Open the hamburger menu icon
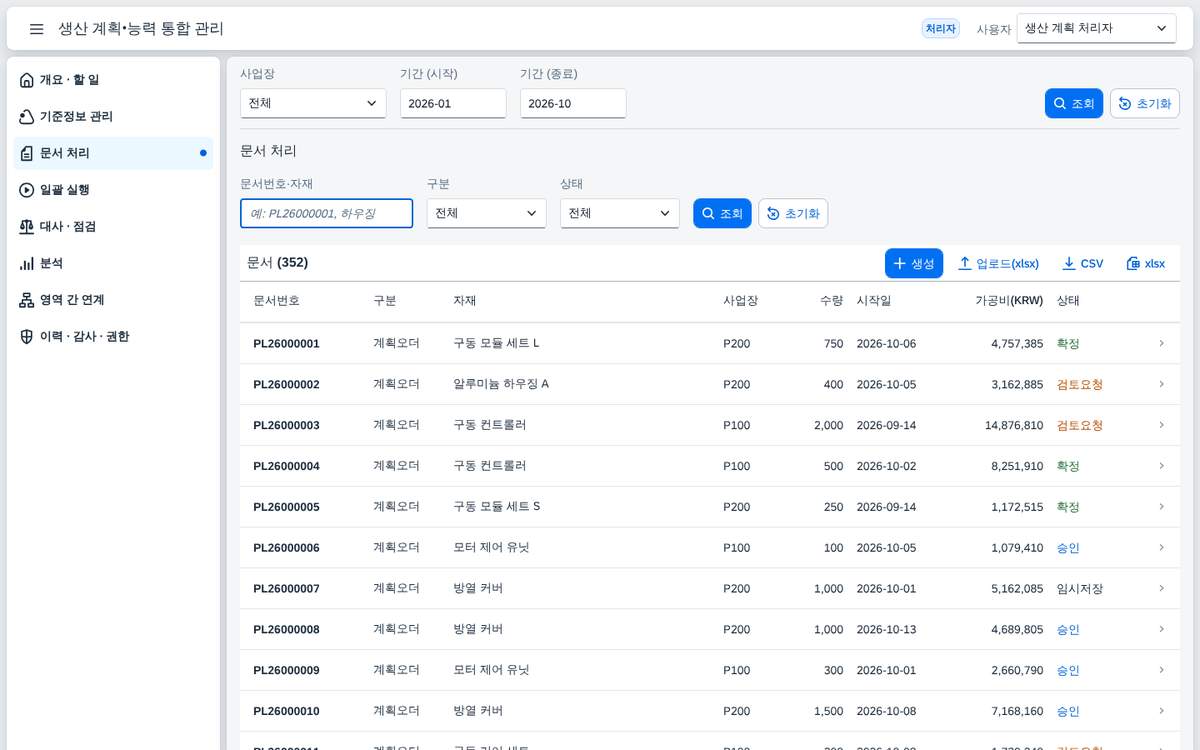The width and height of the screenshot is (1200, 750). pos(36,29)
